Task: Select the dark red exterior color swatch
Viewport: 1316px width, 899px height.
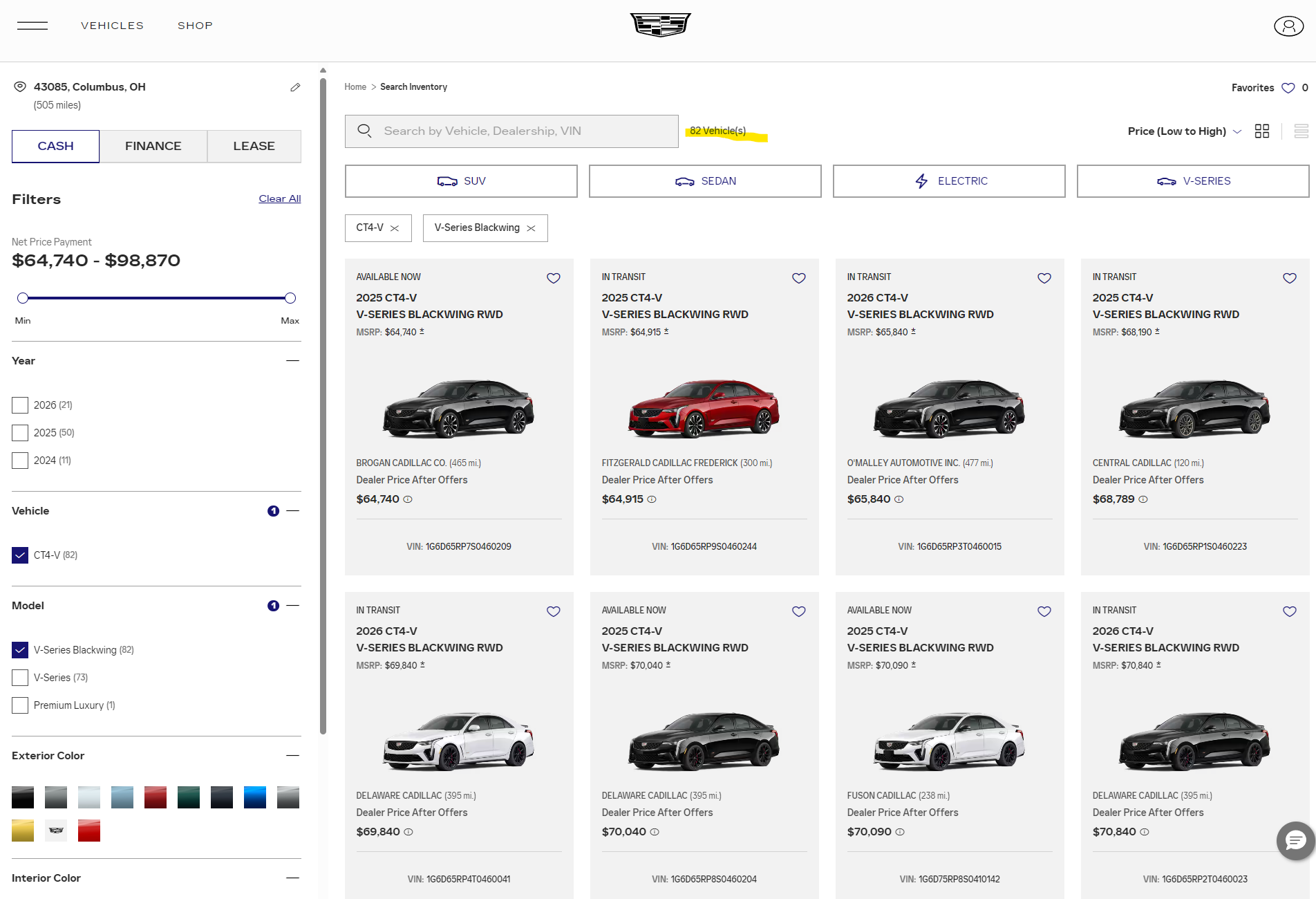Action: click(x=156, y=797)
